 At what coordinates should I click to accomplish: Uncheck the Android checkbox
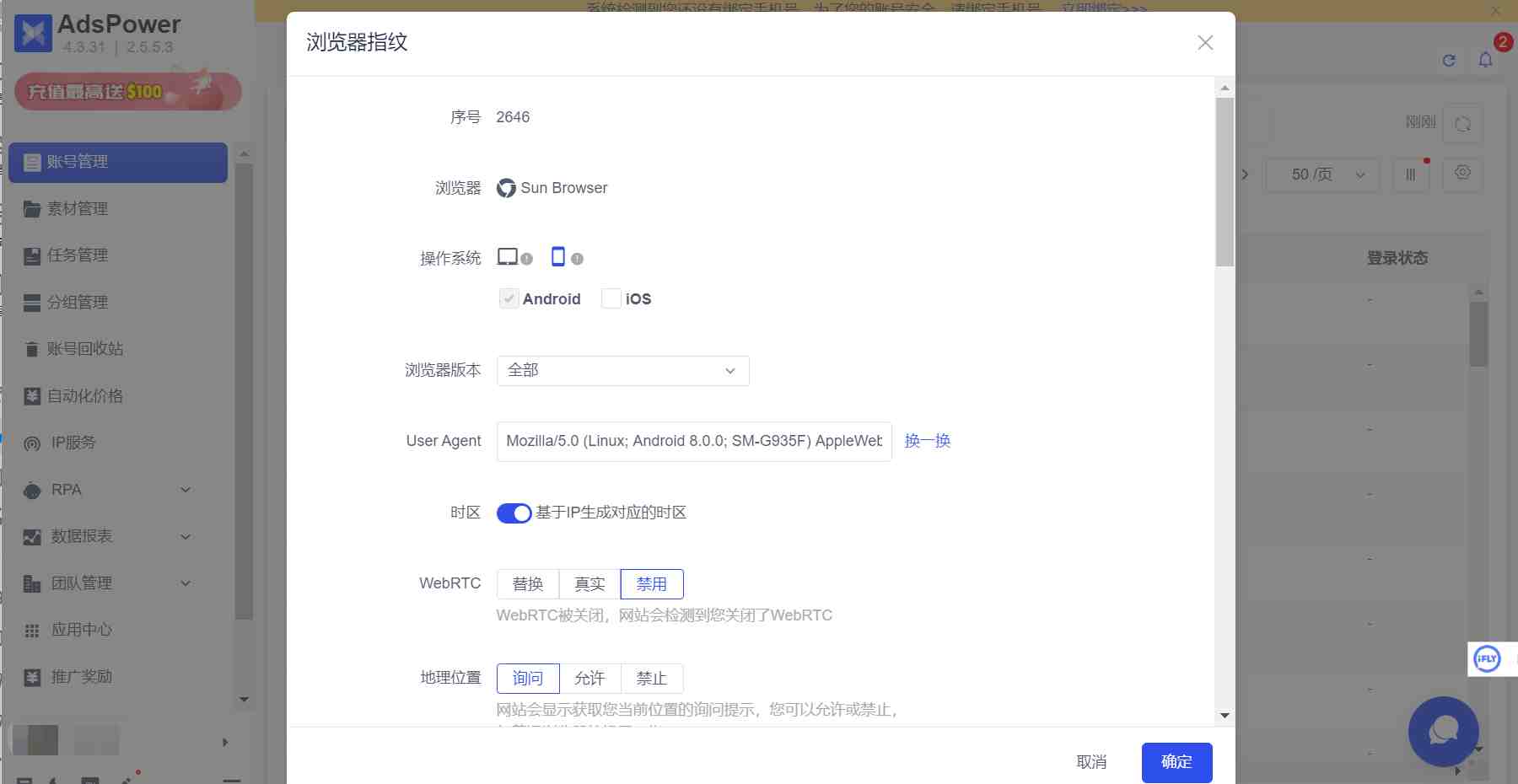point(509,298)
